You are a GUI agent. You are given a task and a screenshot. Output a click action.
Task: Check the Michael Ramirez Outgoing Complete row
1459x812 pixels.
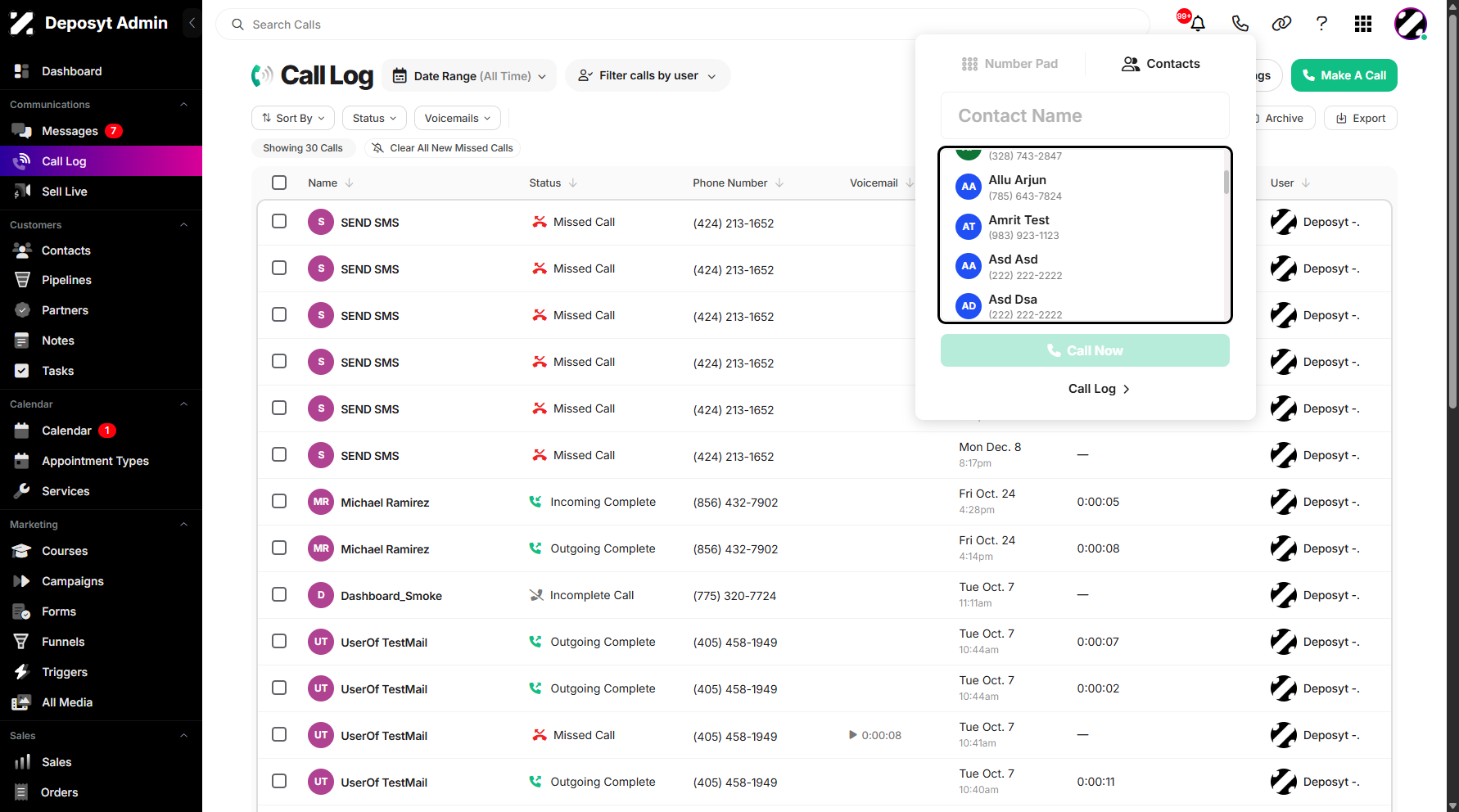[279, 548]
